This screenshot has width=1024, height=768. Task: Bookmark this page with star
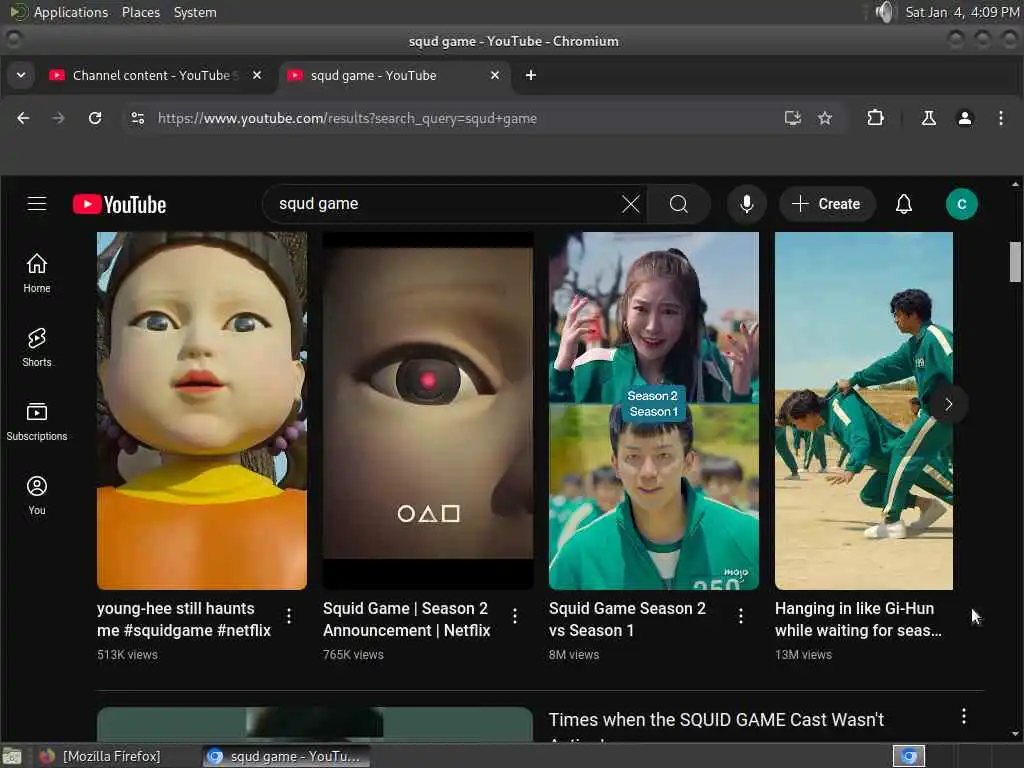(x=825, y=118)
